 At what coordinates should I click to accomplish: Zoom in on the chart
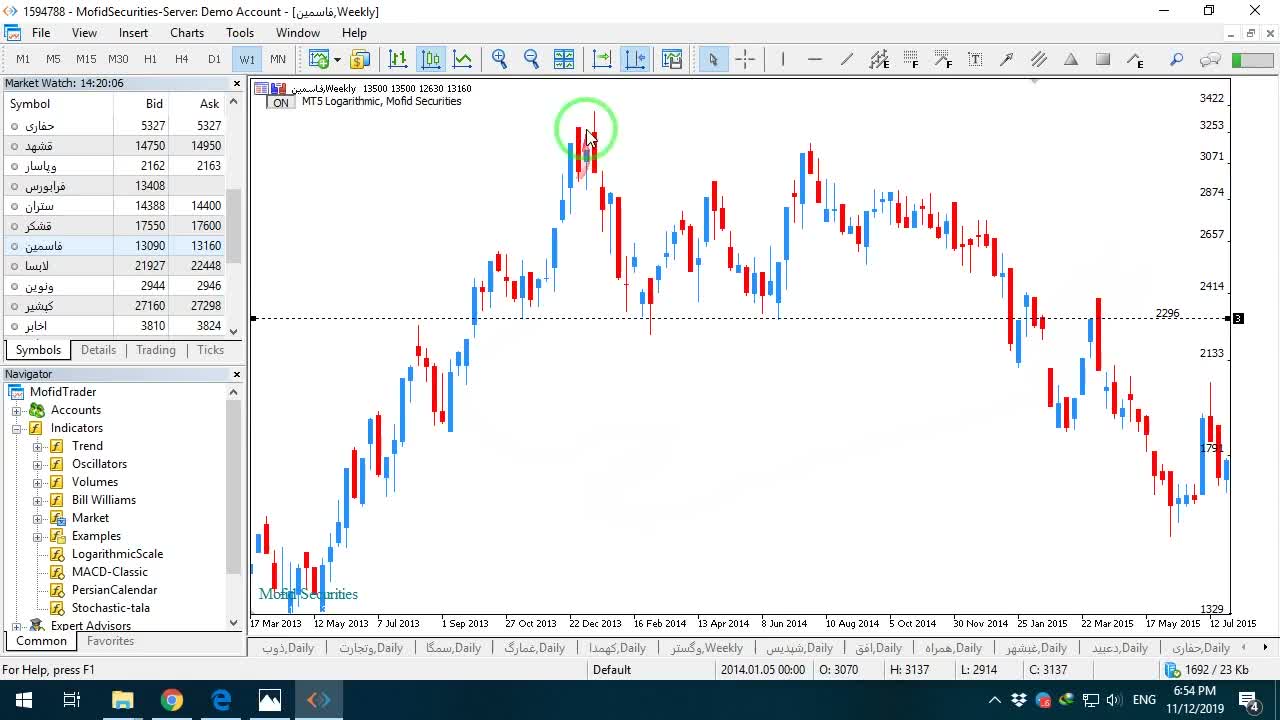[x=500, y=59]
